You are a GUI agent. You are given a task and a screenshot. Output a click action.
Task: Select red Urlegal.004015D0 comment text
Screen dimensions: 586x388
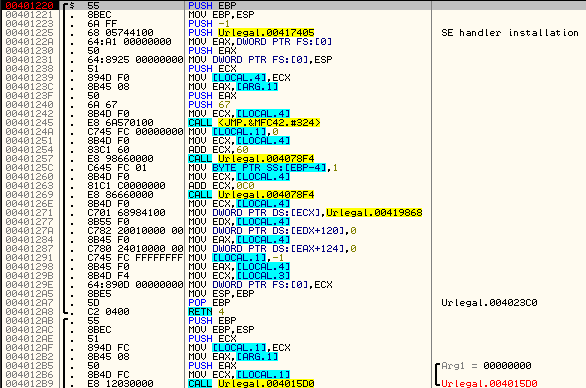pos(489,384)
